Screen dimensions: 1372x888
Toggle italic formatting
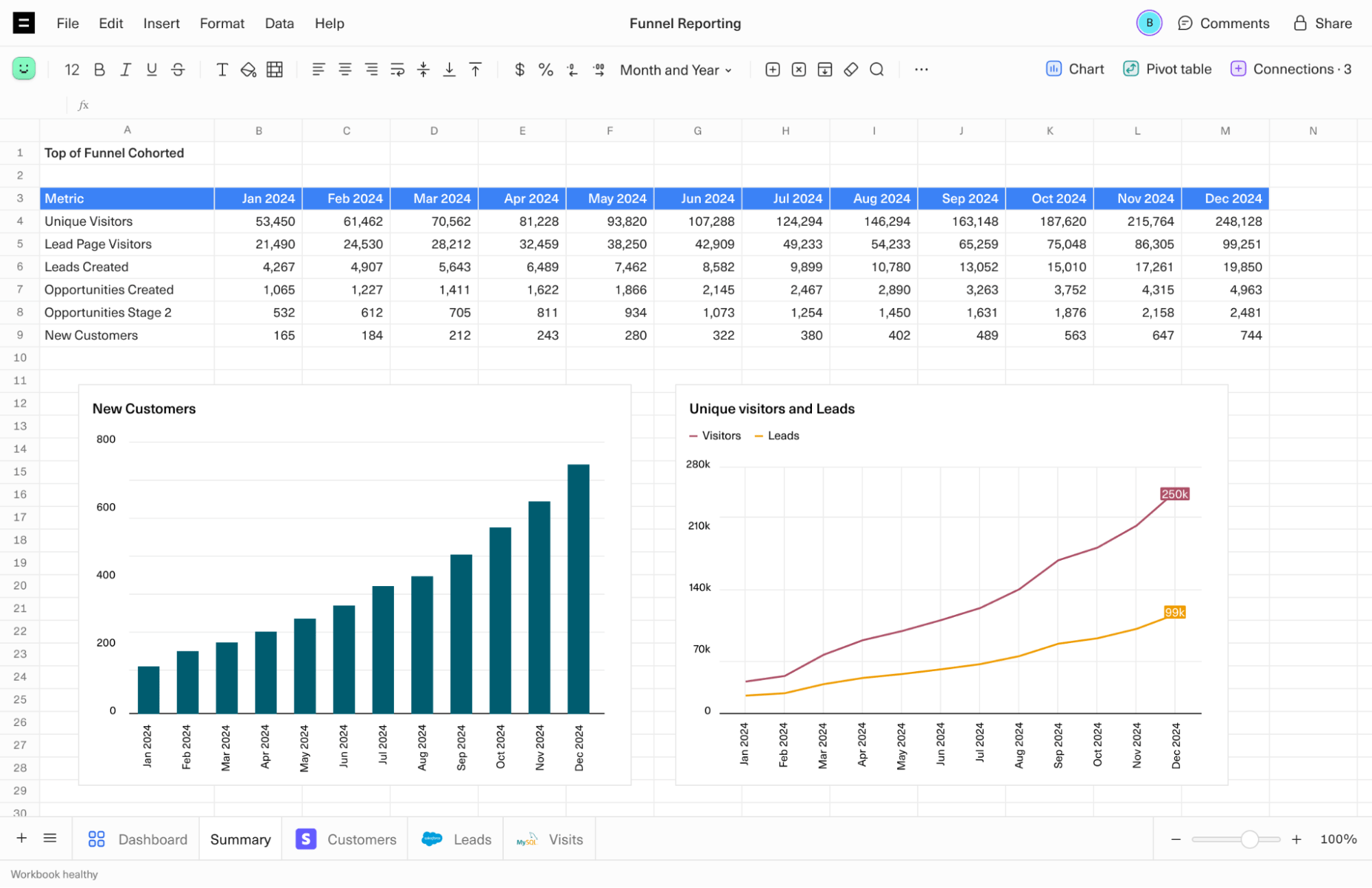tap(125, 69)
